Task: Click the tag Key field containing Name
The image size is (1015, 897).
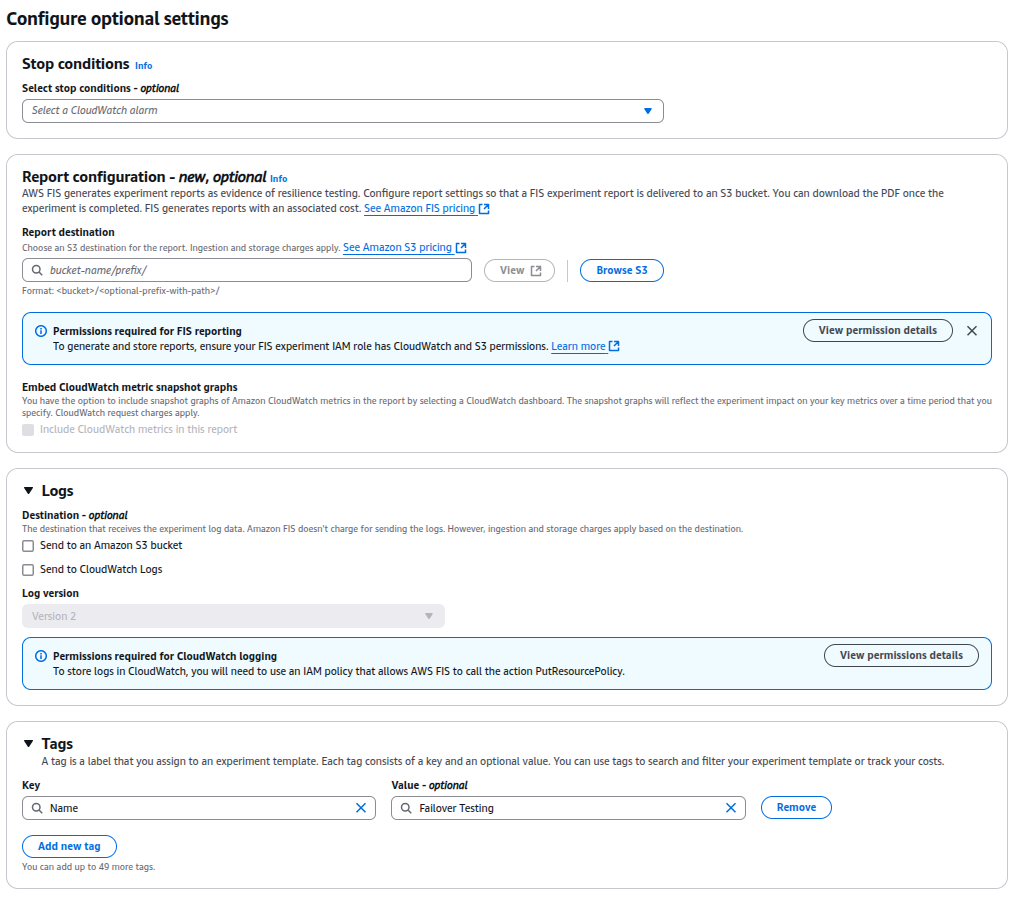Action: coord(199,808)
